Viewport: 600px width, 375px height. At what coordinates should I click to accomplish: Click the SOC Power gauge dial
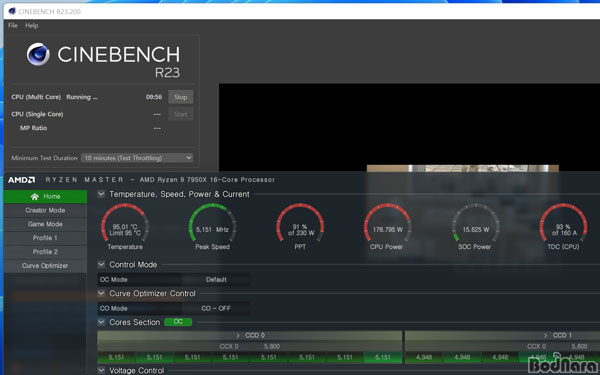pyautogui.click(x=475, y=227)
